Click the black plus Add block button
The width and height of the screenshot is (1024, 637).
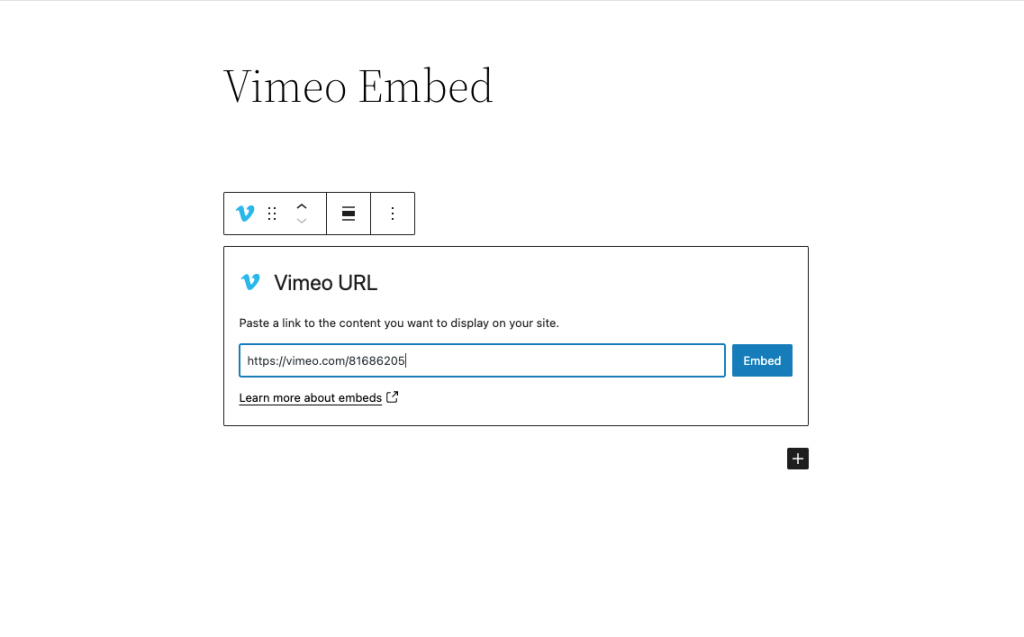(x=797, y=458)
